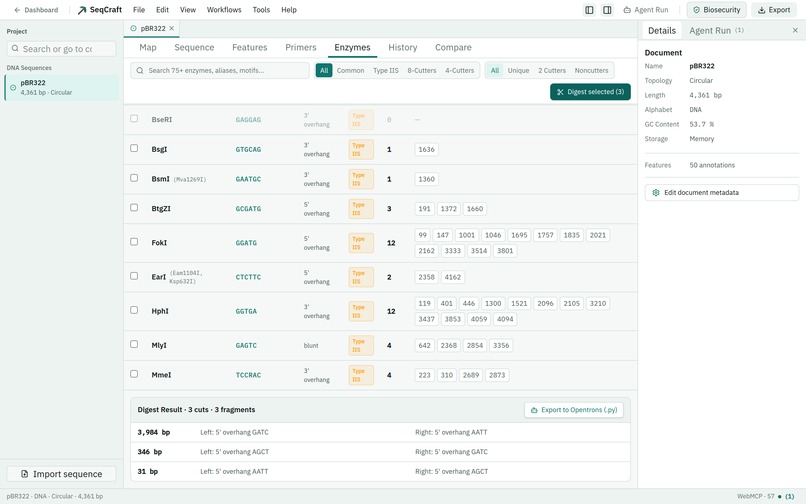Image resolution: width=806 pixels, height=504 pixels.
Task: Open the Tools menu
Action: pos(261,10)
